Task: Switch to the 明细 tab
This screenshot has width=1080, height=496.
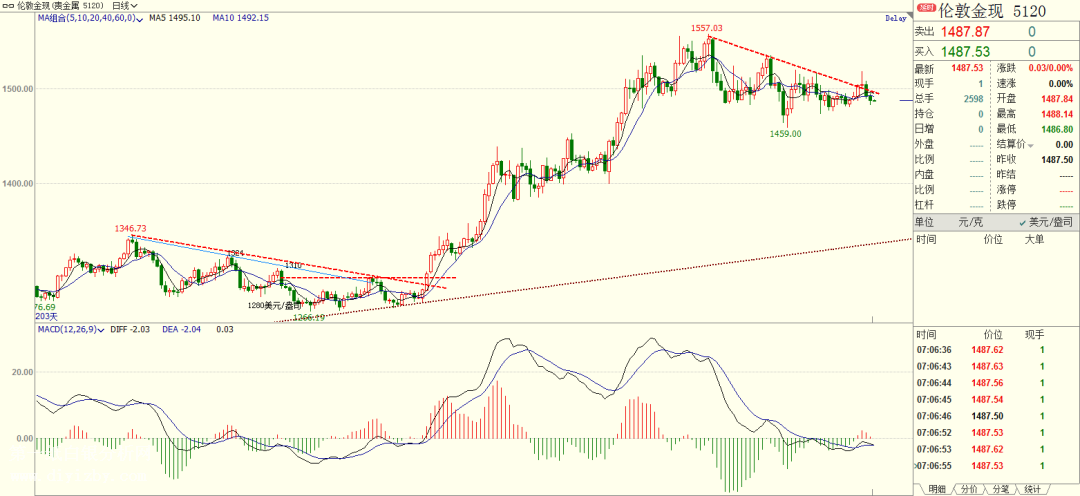Action: pyautogui.click(x=937, y=488)
